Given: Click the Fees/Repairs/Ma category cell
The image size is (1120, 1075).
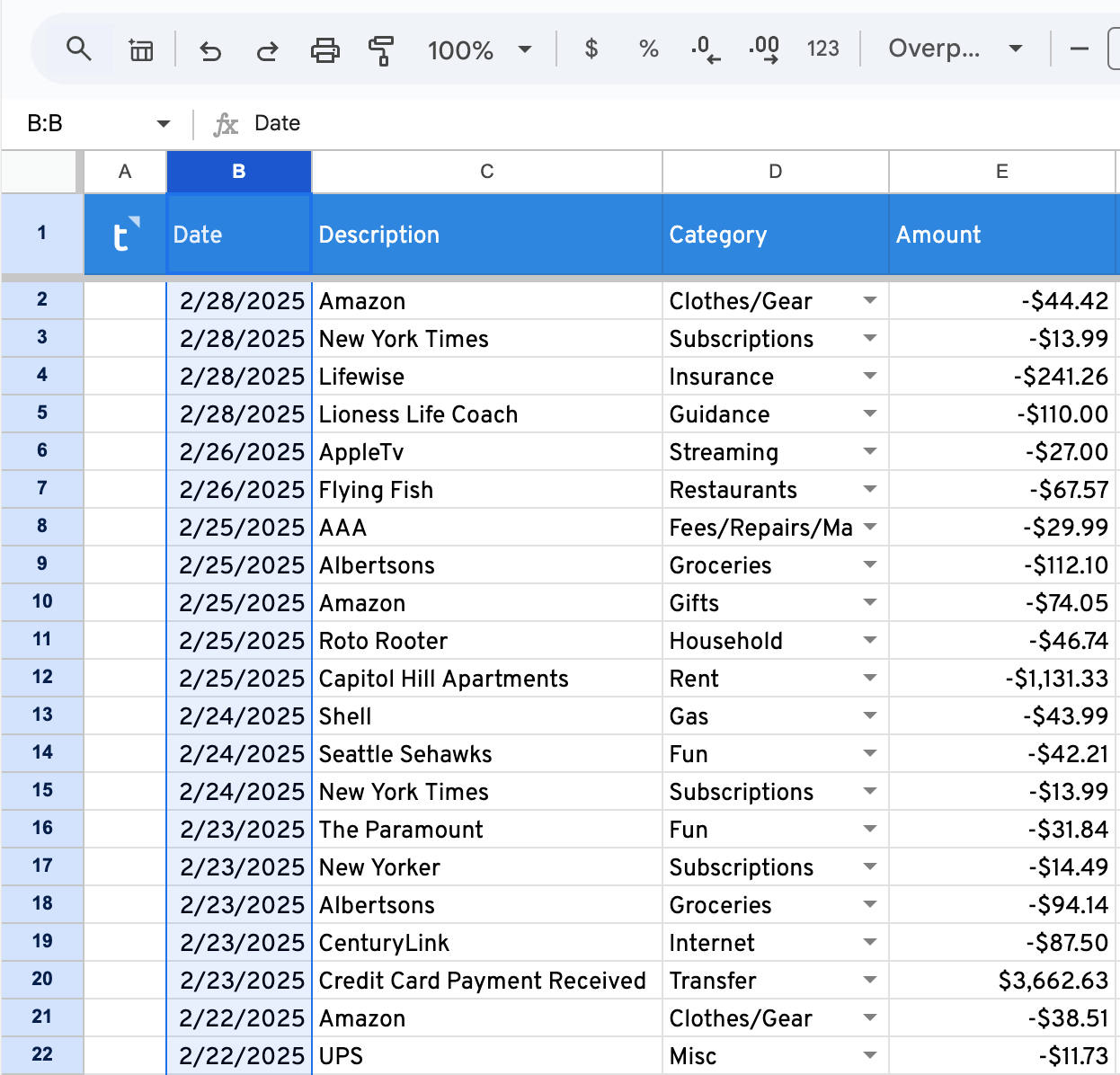Looking at the screenshot, I should click(x=776, y=527).
